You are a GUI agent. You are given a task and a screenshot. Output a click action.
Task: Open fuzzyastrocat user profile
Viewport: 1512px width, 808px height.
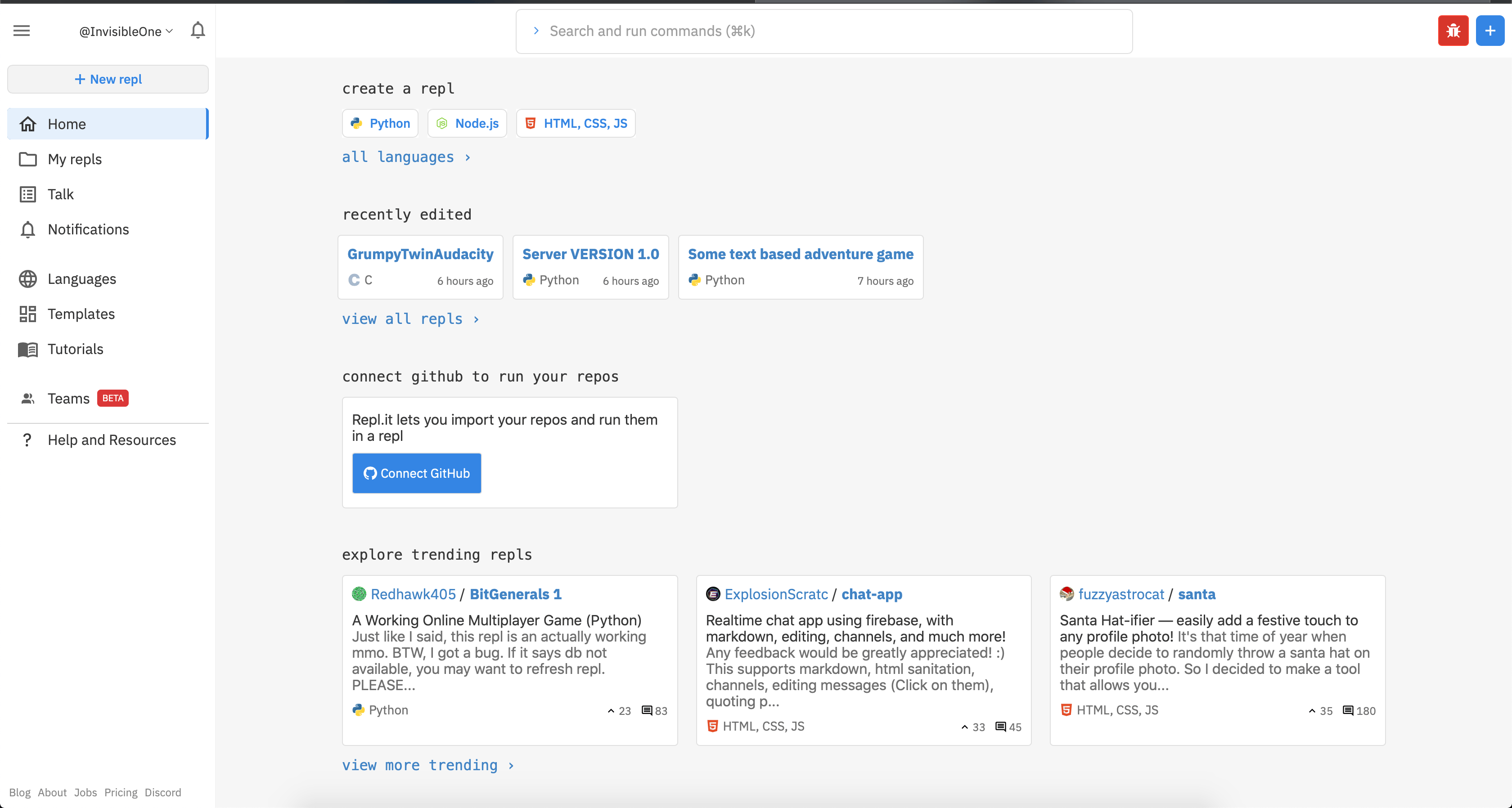[1121, 594]
